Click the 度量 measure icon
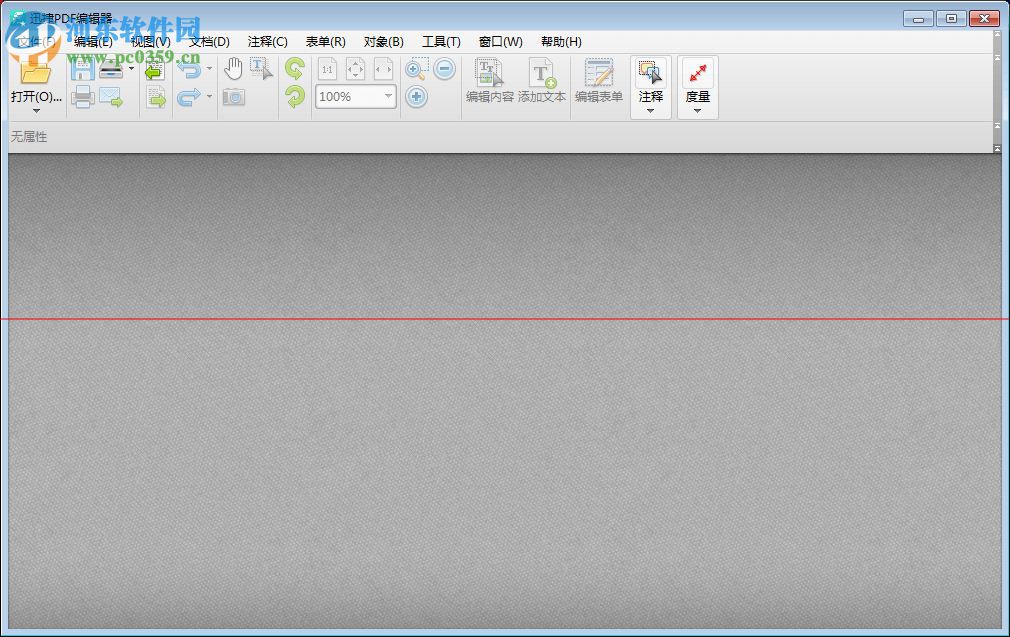Viewport: 1010px width, 637px height. point(698,73)
